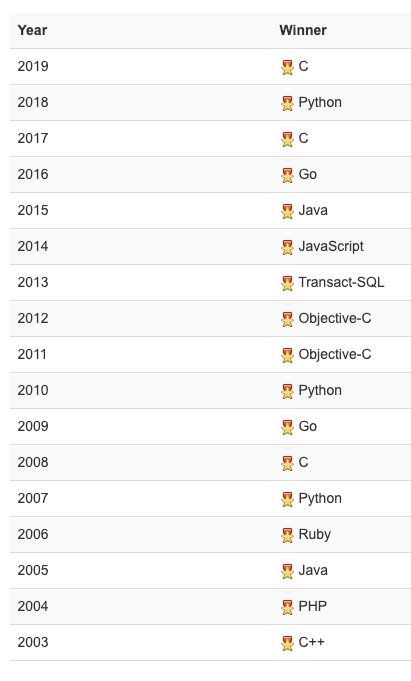The height and width of the screenshot is (681, 411).
Task: Click the medal icon in the 2016 row
Action: [287, 175]
